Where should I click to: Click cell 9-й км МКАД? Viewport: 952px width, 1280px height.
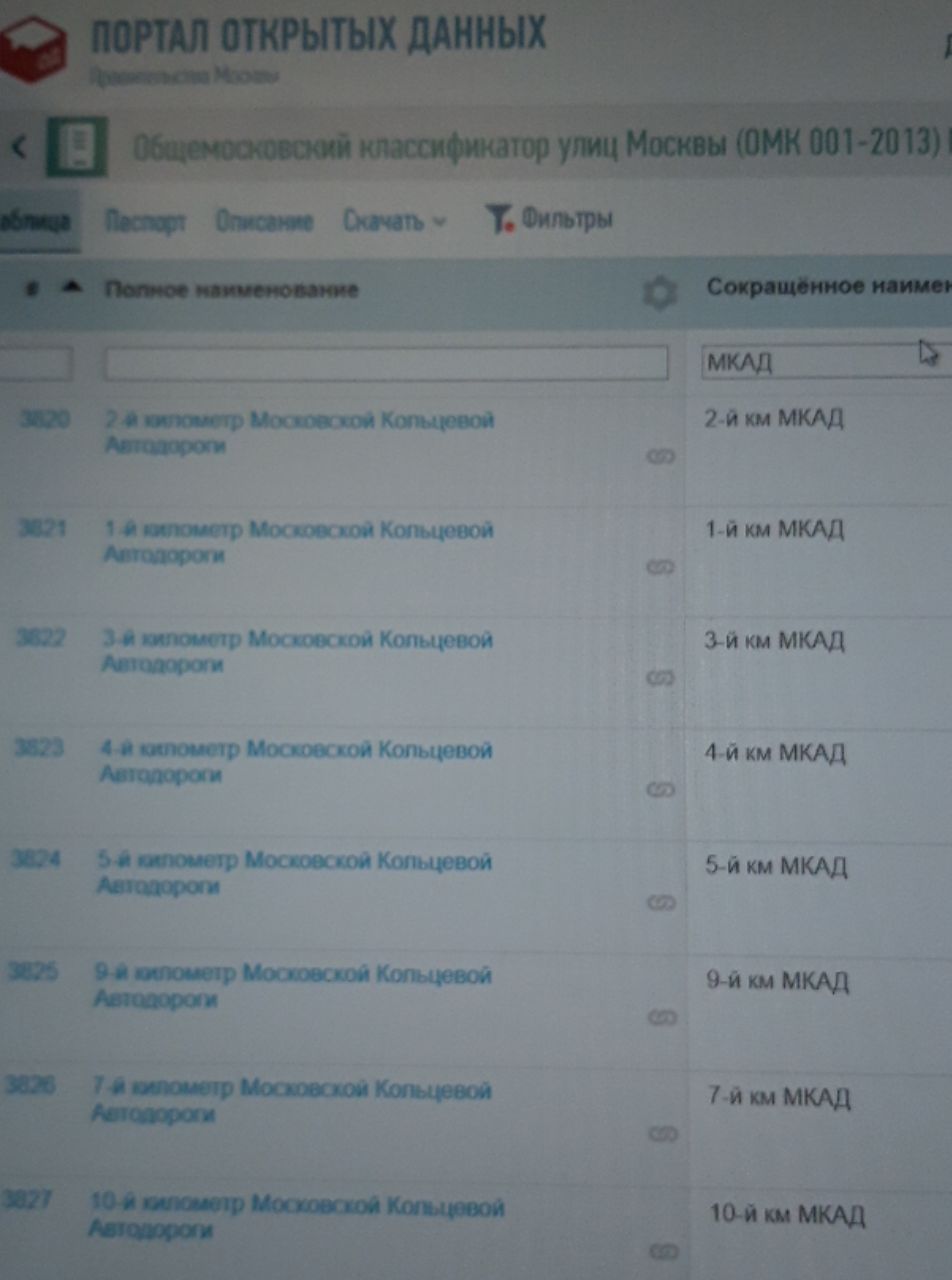pyautogui.click(x=778, y=981)
